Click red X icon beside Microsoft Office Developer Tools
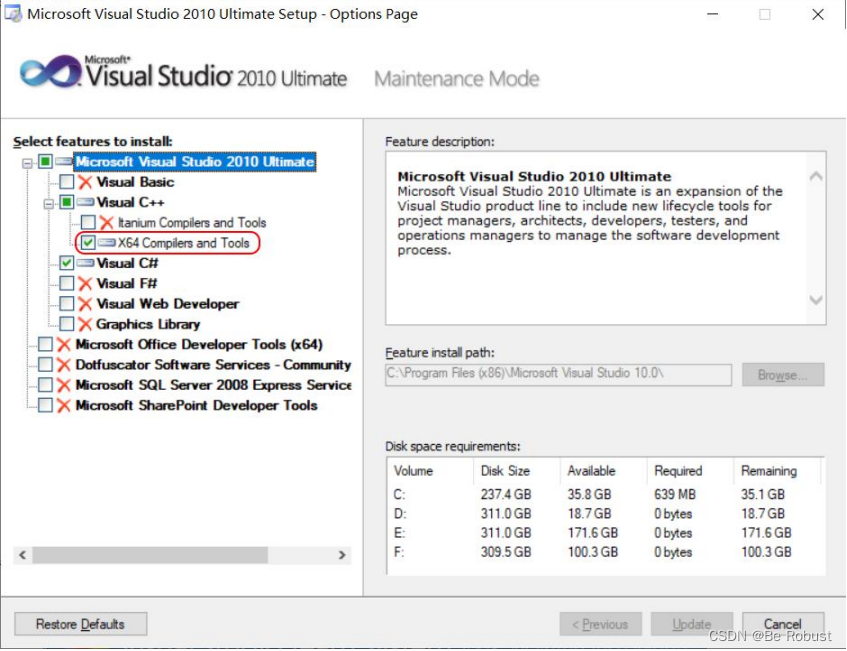 [64, 344]
